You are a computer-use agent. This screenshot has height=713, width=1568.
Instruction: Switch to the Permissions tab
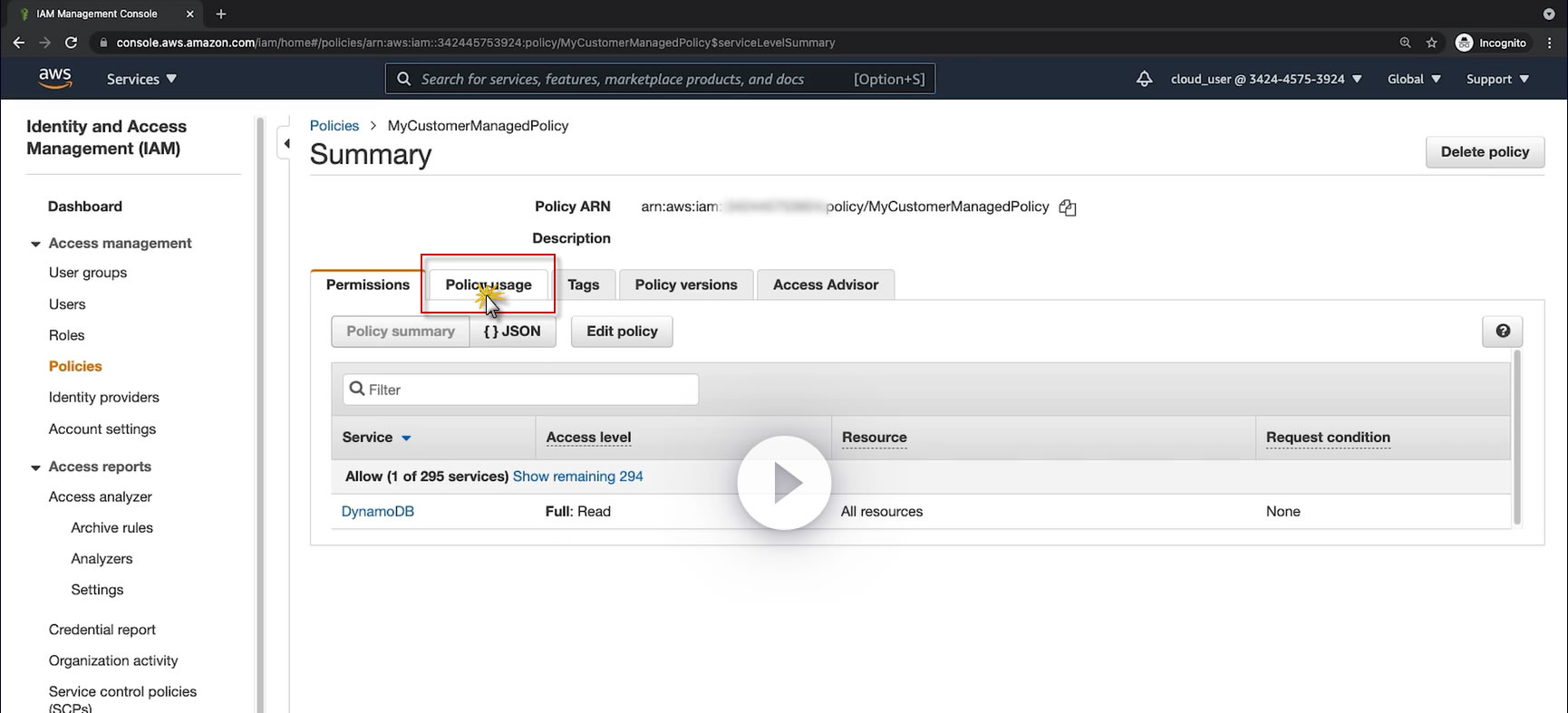(x=367, y=284)
